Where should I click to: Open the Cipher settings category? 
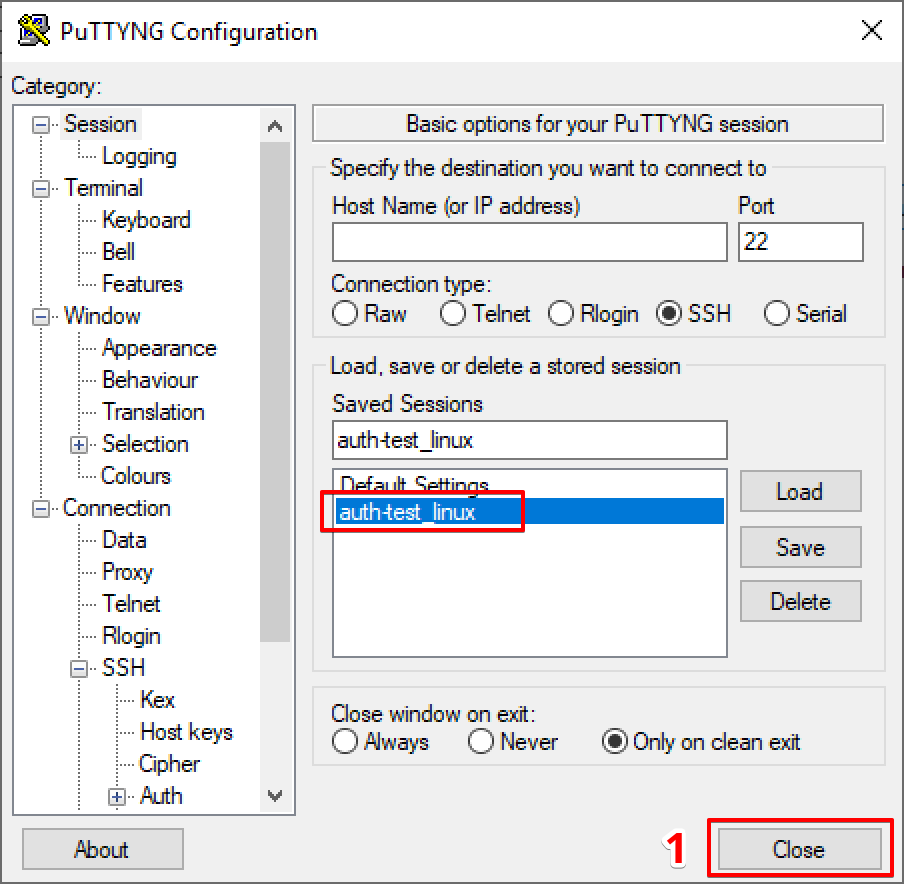pos(170,763)
